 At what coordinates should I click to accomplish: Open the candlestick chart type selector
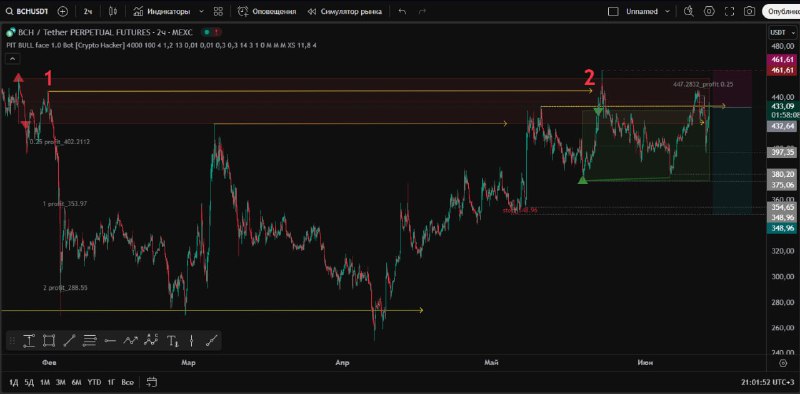click(x=113, y=11)
